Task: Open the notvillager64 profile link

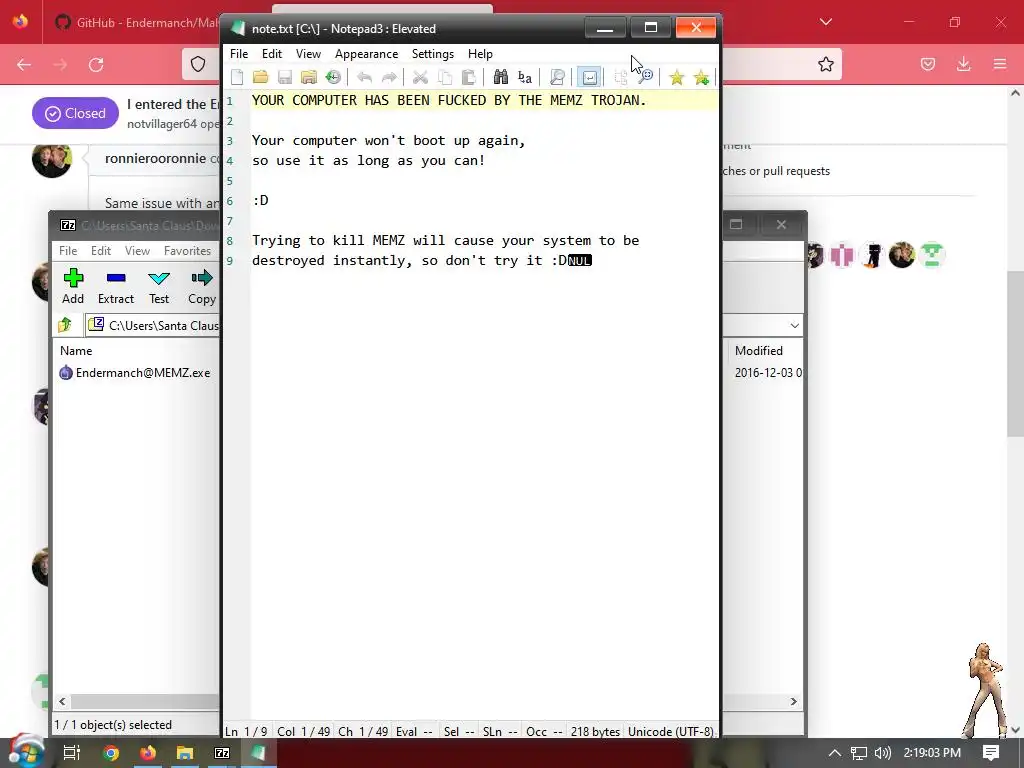Action: 162,123
